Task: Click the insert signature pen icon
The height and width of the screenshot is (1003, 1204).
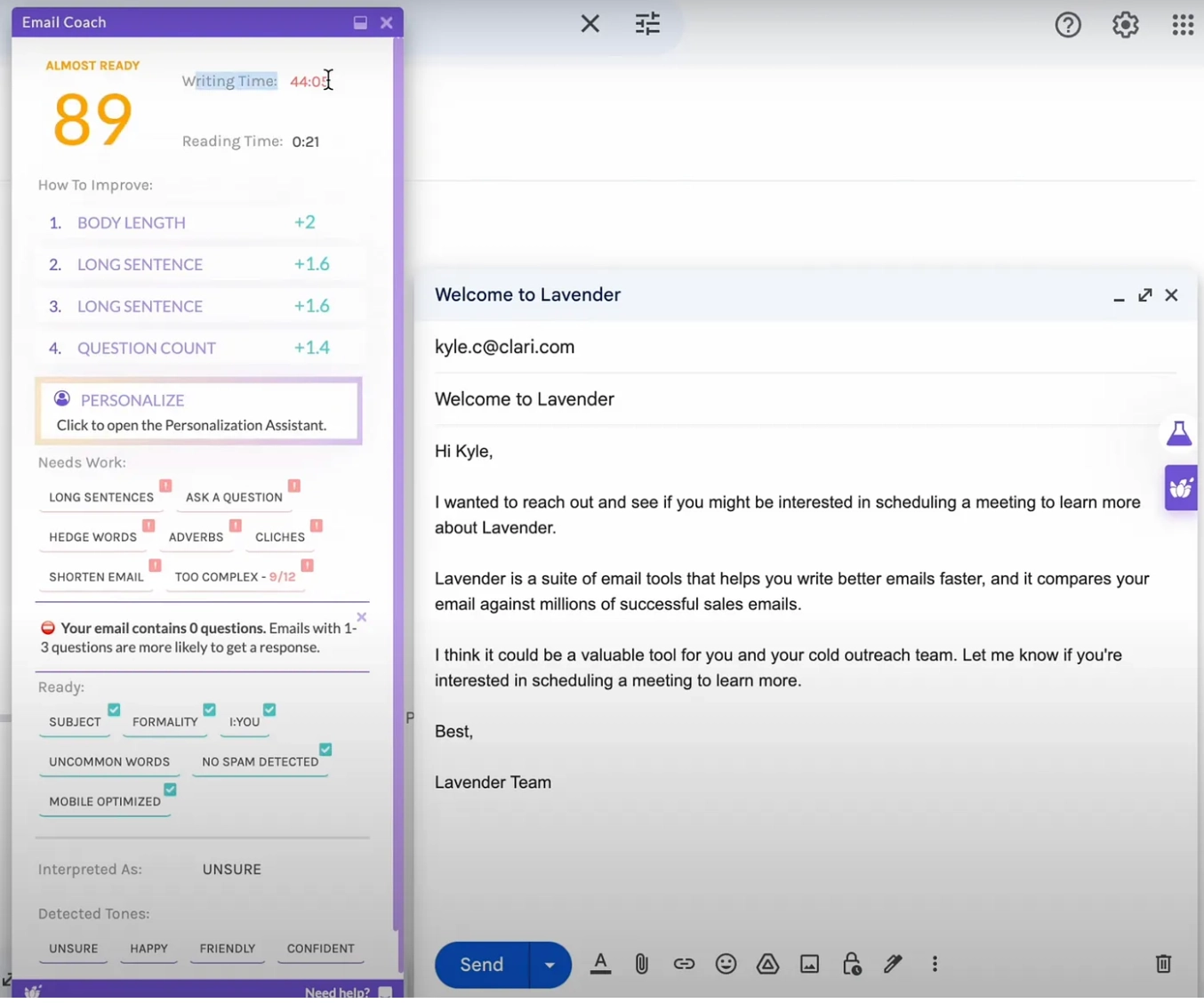Action: (x=893, y=964)
